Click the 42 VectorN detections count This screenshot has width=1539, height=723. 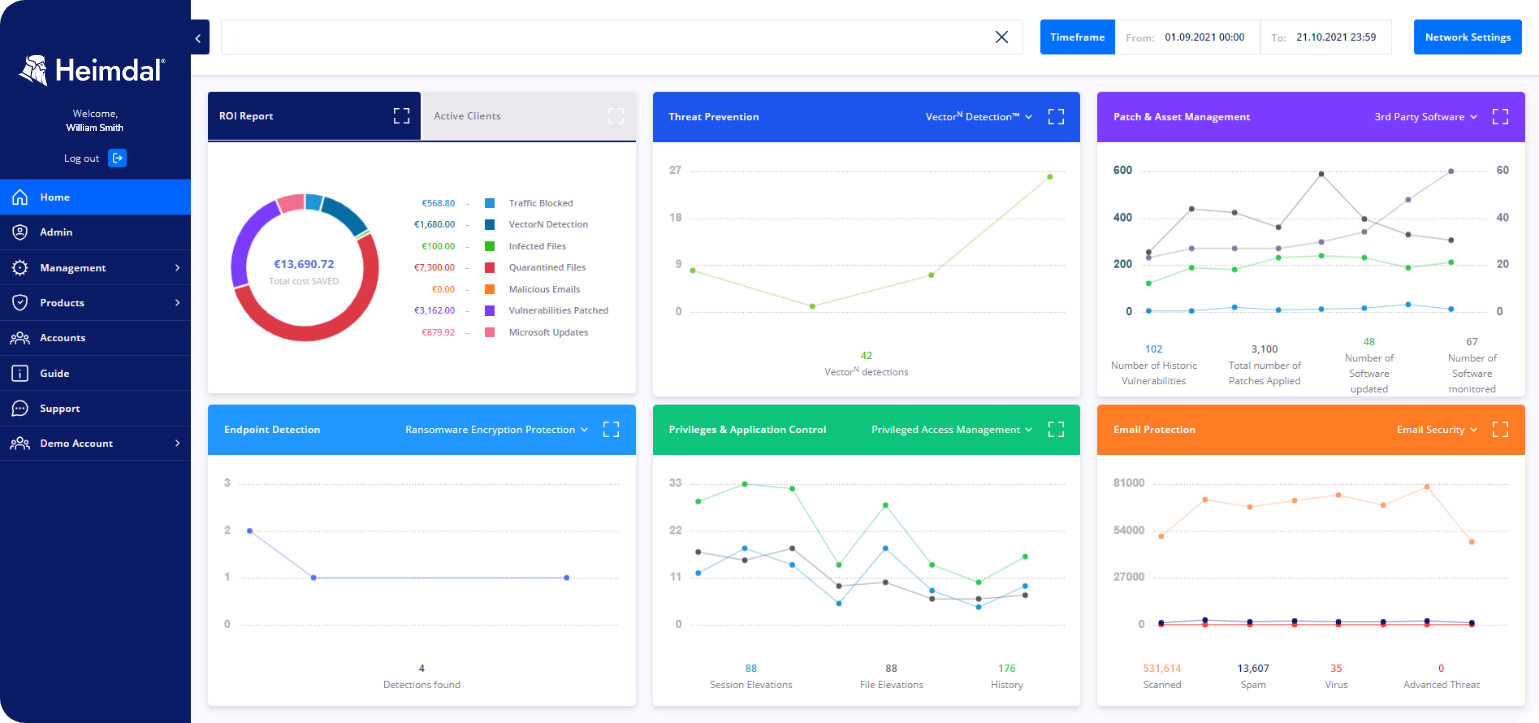(866, 355)
